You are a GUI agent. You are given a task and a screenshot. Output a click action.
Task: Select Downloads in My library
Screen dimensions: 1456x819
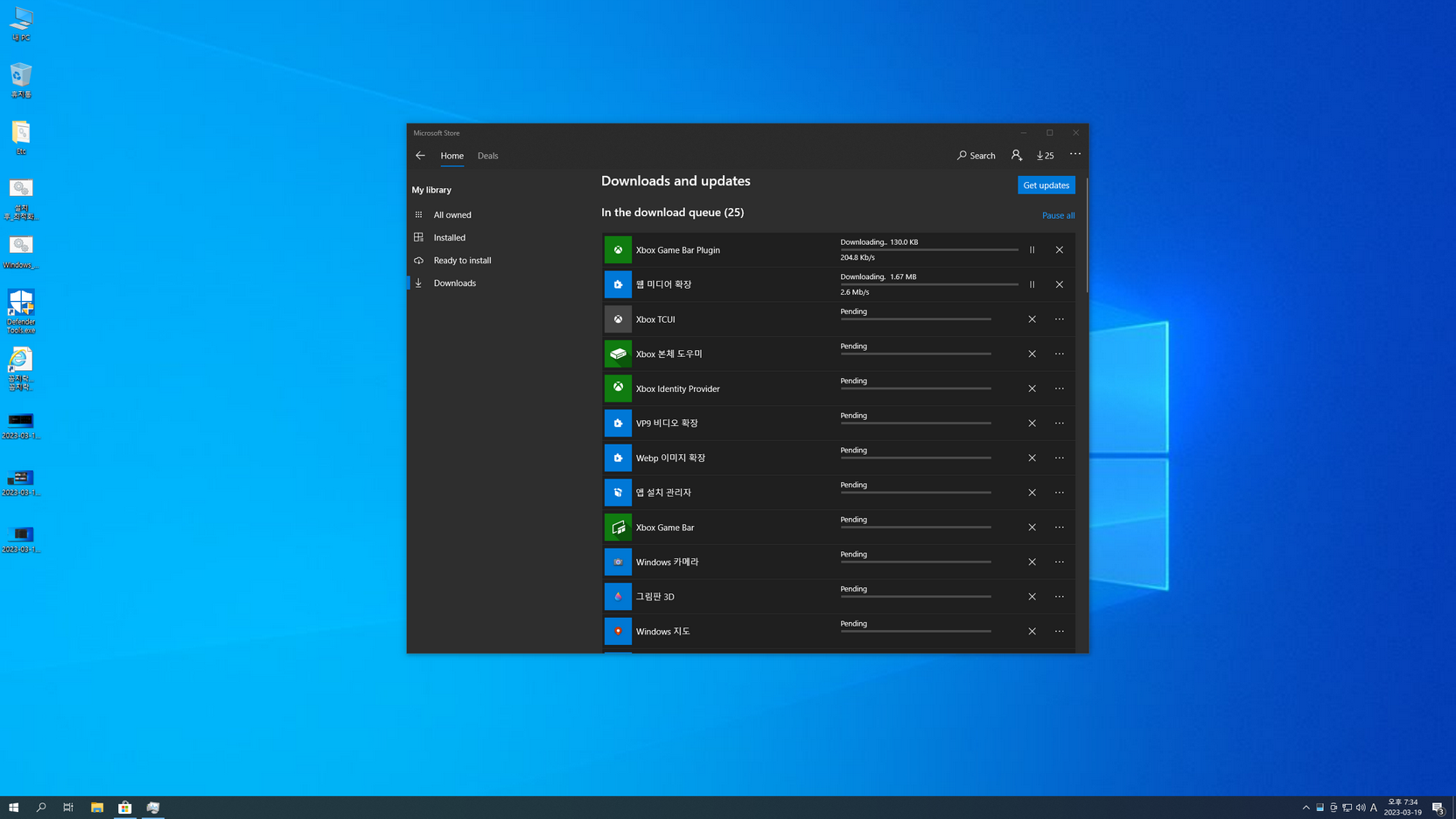coord(497,283)
